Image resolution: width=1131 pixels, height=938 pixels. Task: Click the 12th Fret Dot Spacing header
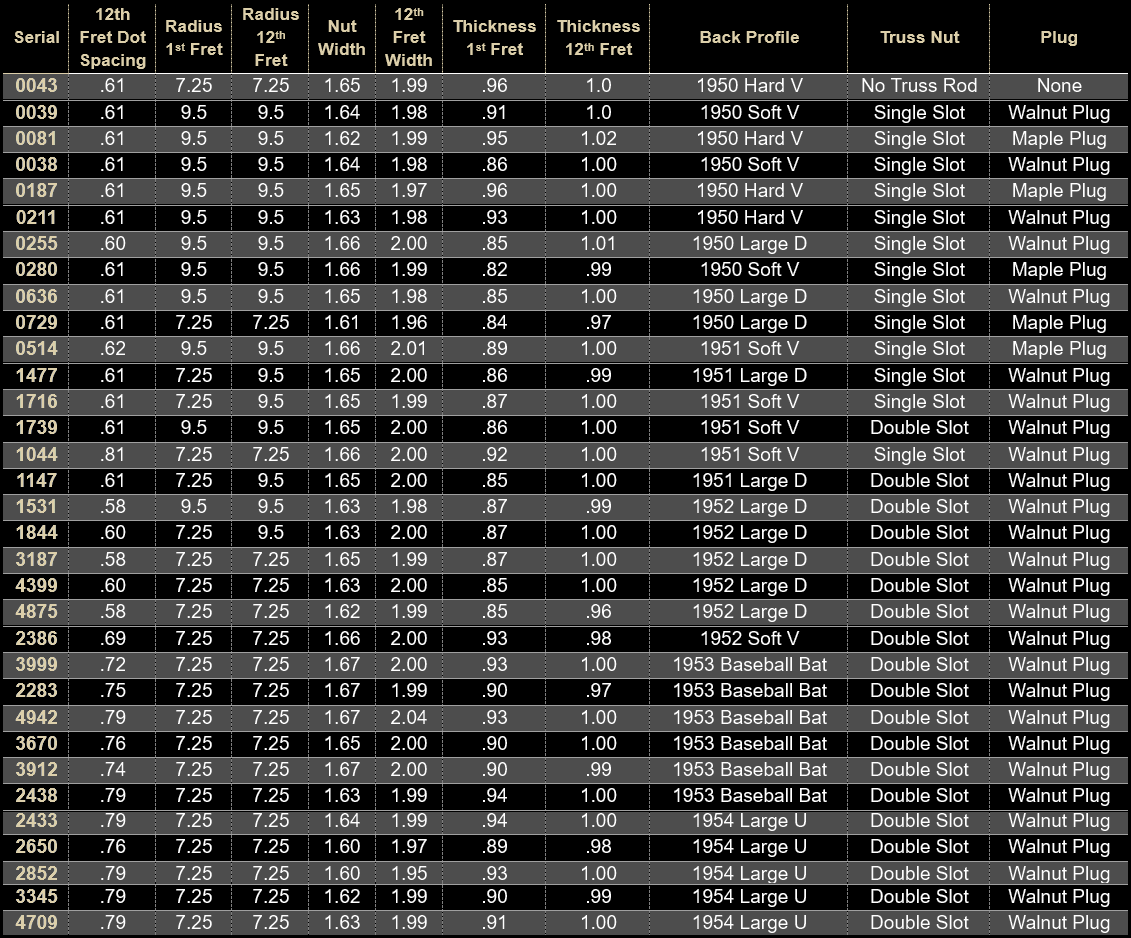pyautogui.click(x=113, y=38)
